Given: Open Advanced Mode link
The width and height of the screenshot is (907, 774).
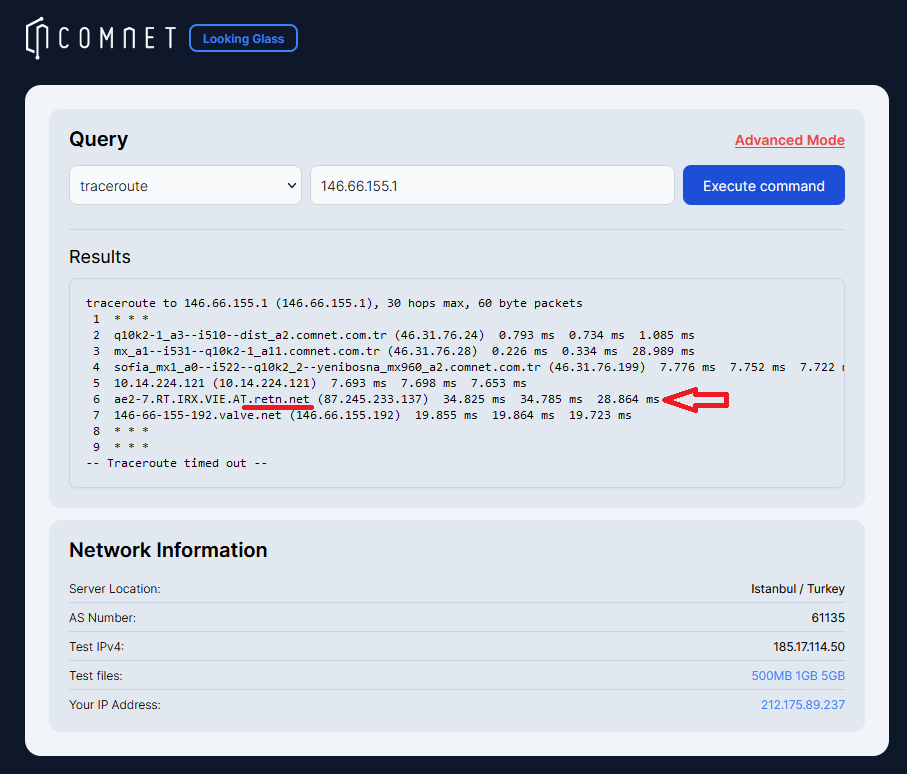Looking at the screenshot, I should click(789, 140).
